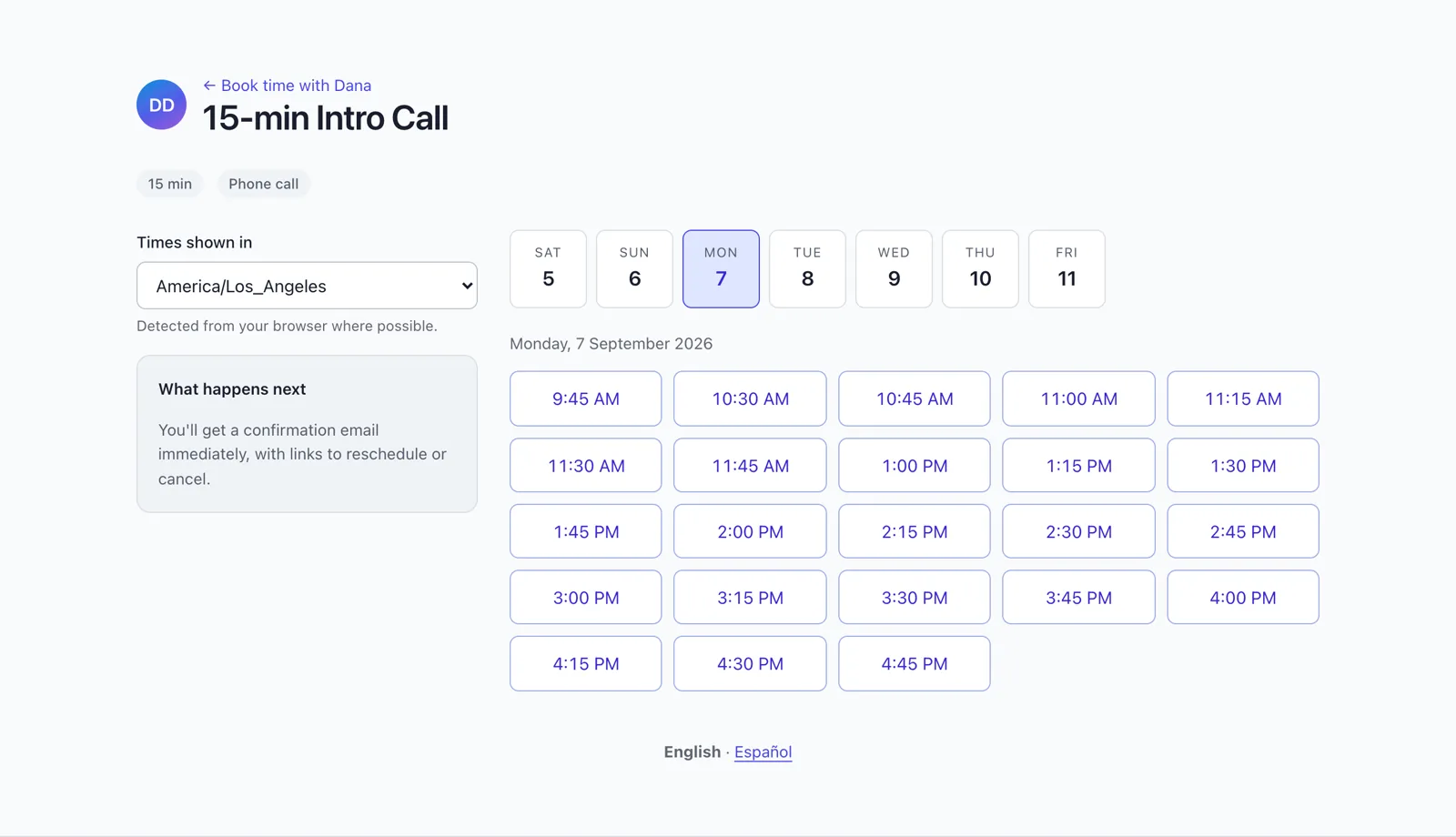Click the Phone call badge

264,184
